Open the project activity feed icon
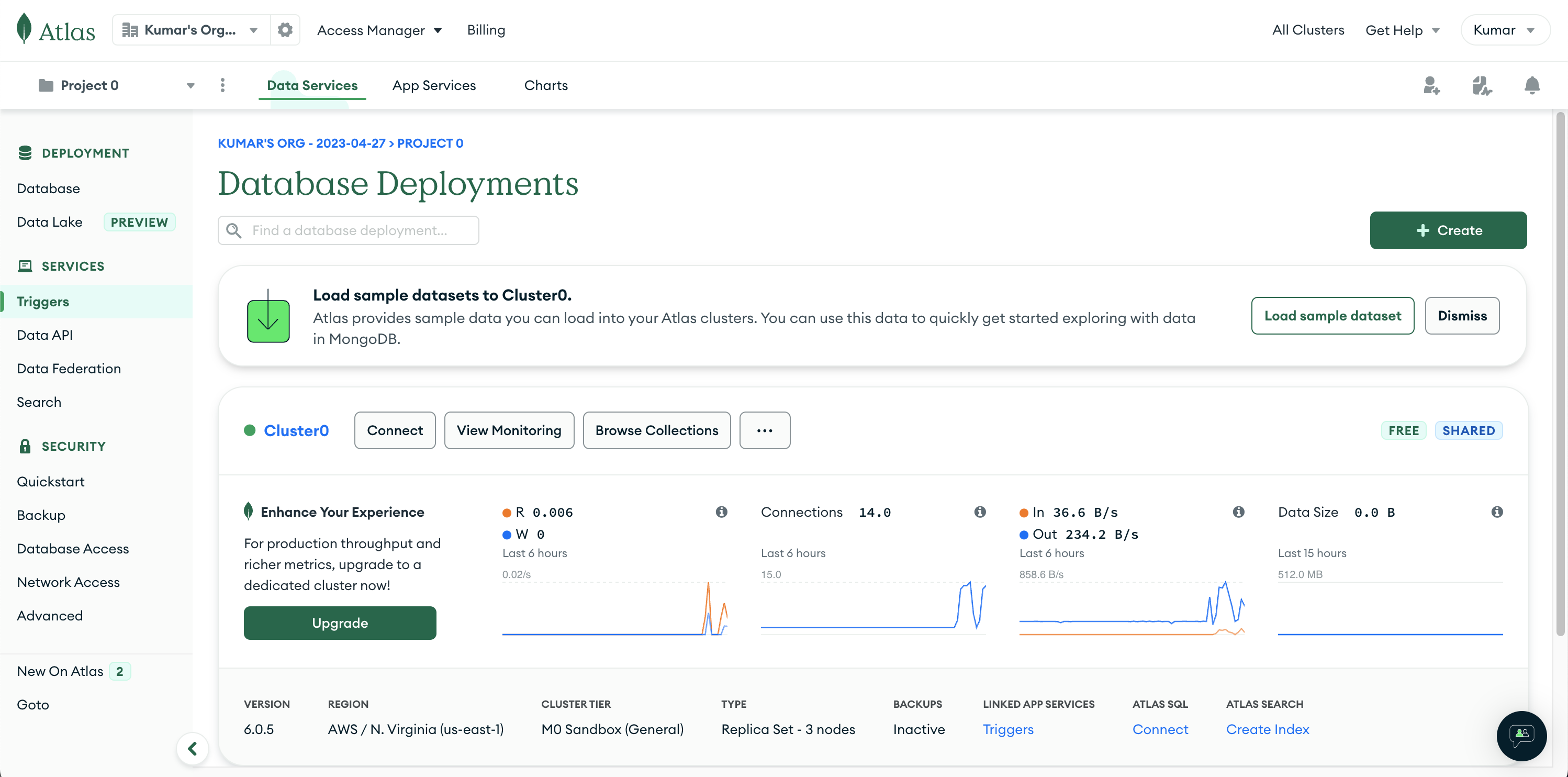This screenshot has width=1568, height=777. (x=1482, y=85)
